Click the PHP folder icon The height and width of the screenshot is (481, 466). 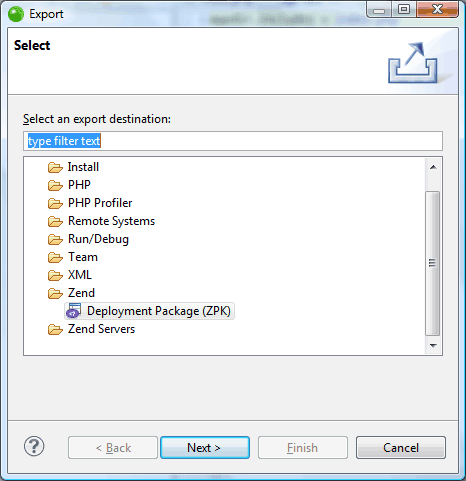click(55, 185)
